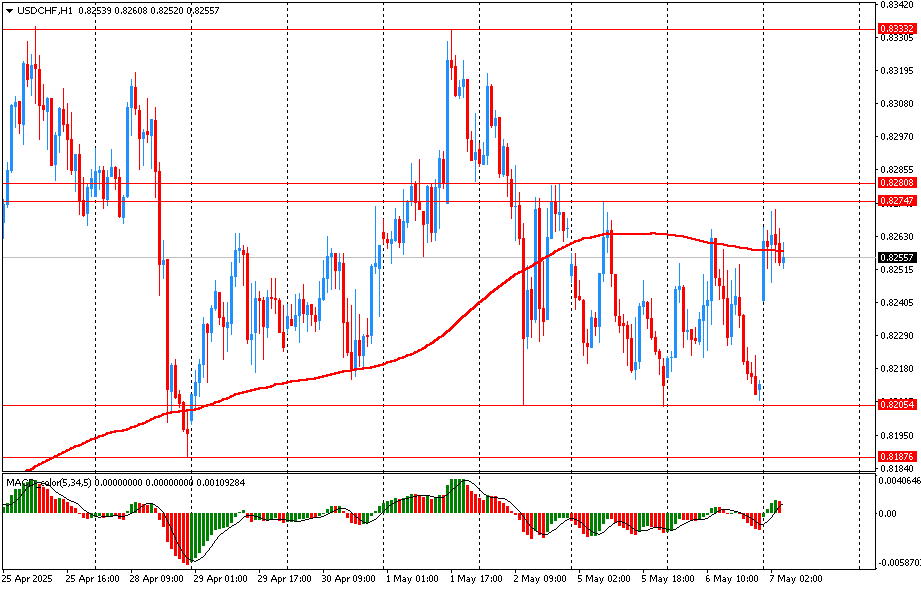
Task: Click the 5 May 18:00 time label
Action: [668, 578]
